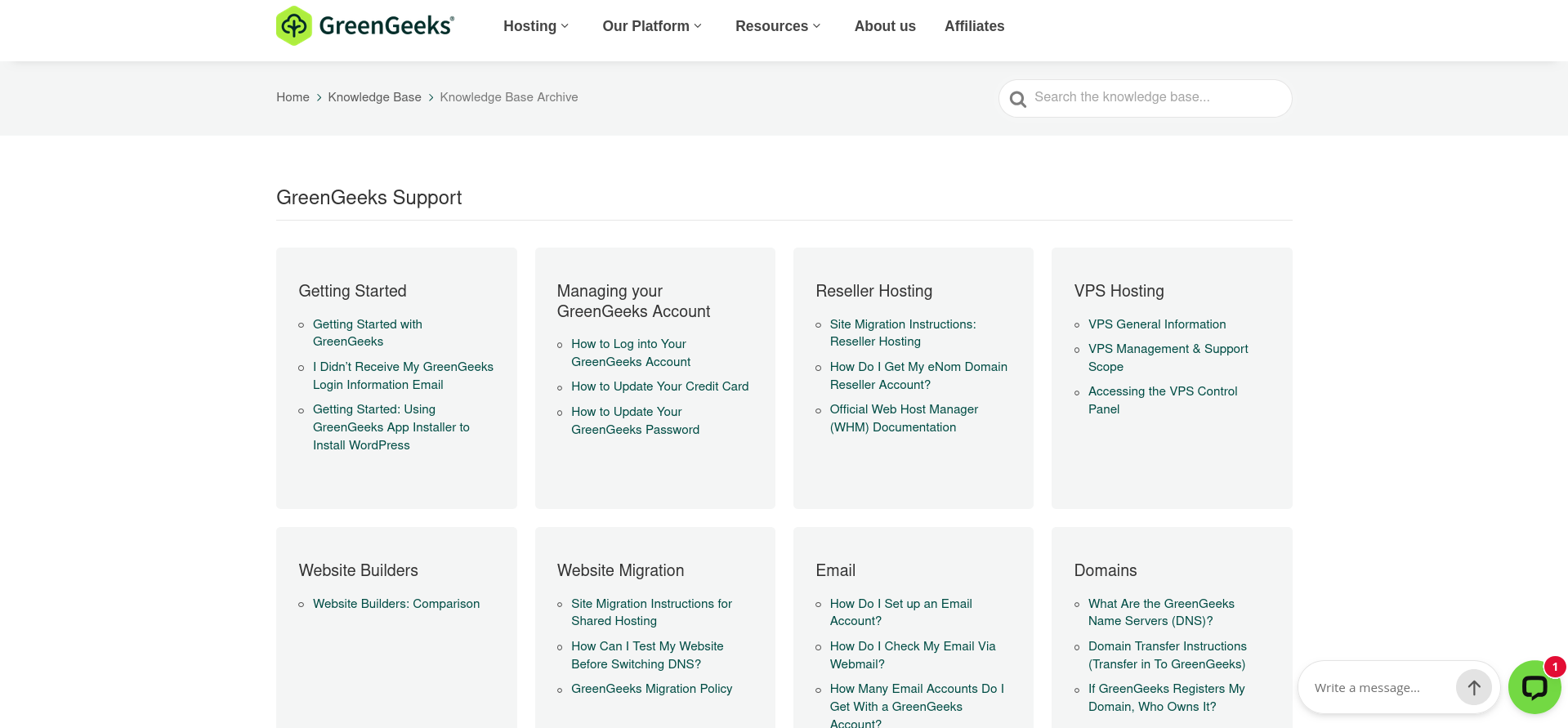Viewport: 1568px width, 728px height.
Task: Expand the Hosting menu
Action: (x=536, y=26)
